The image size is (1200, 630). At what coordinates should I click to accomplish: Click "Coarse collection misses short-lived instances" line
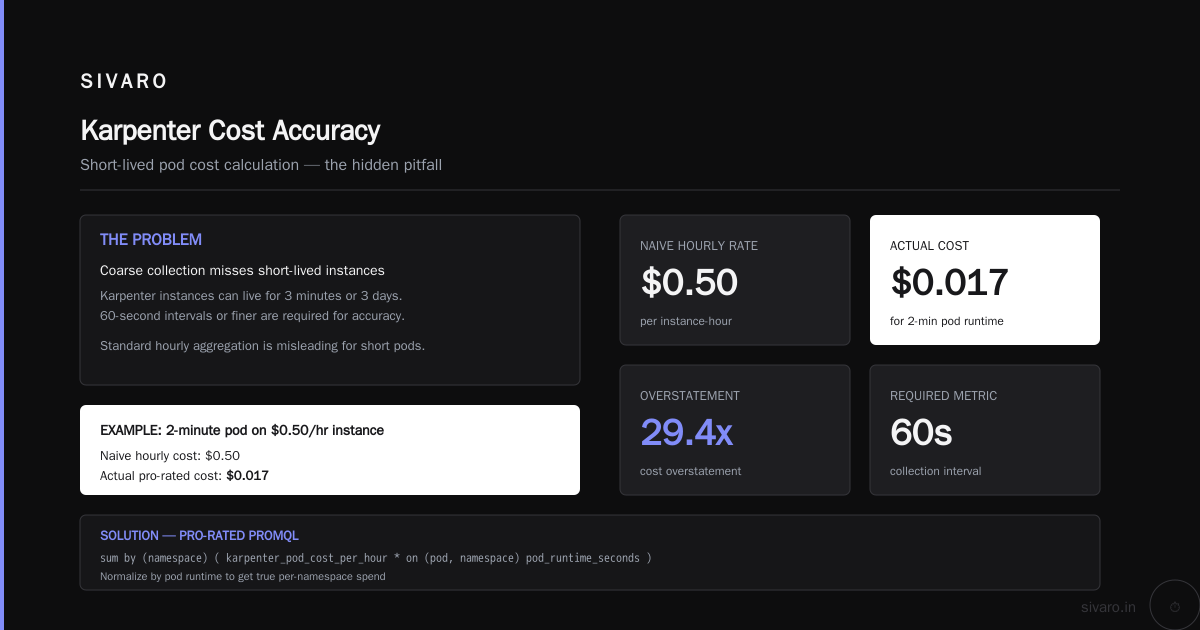(242, 270)
